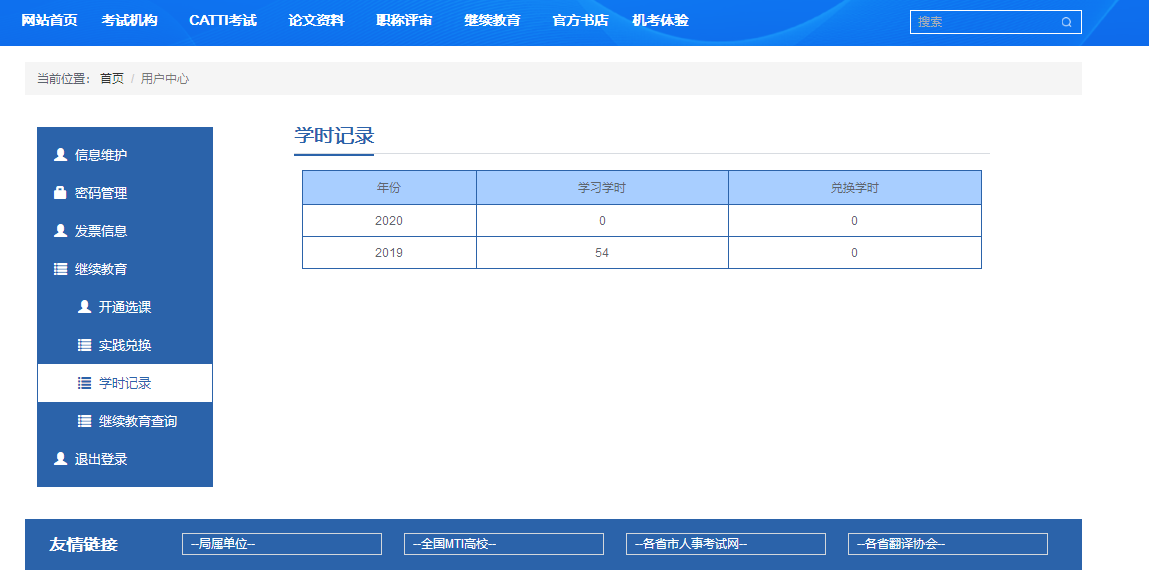This screenshot has height=577, width=1149.
Task: Open the 各省市人事考试网 dropdown
Action: (726, 544)
